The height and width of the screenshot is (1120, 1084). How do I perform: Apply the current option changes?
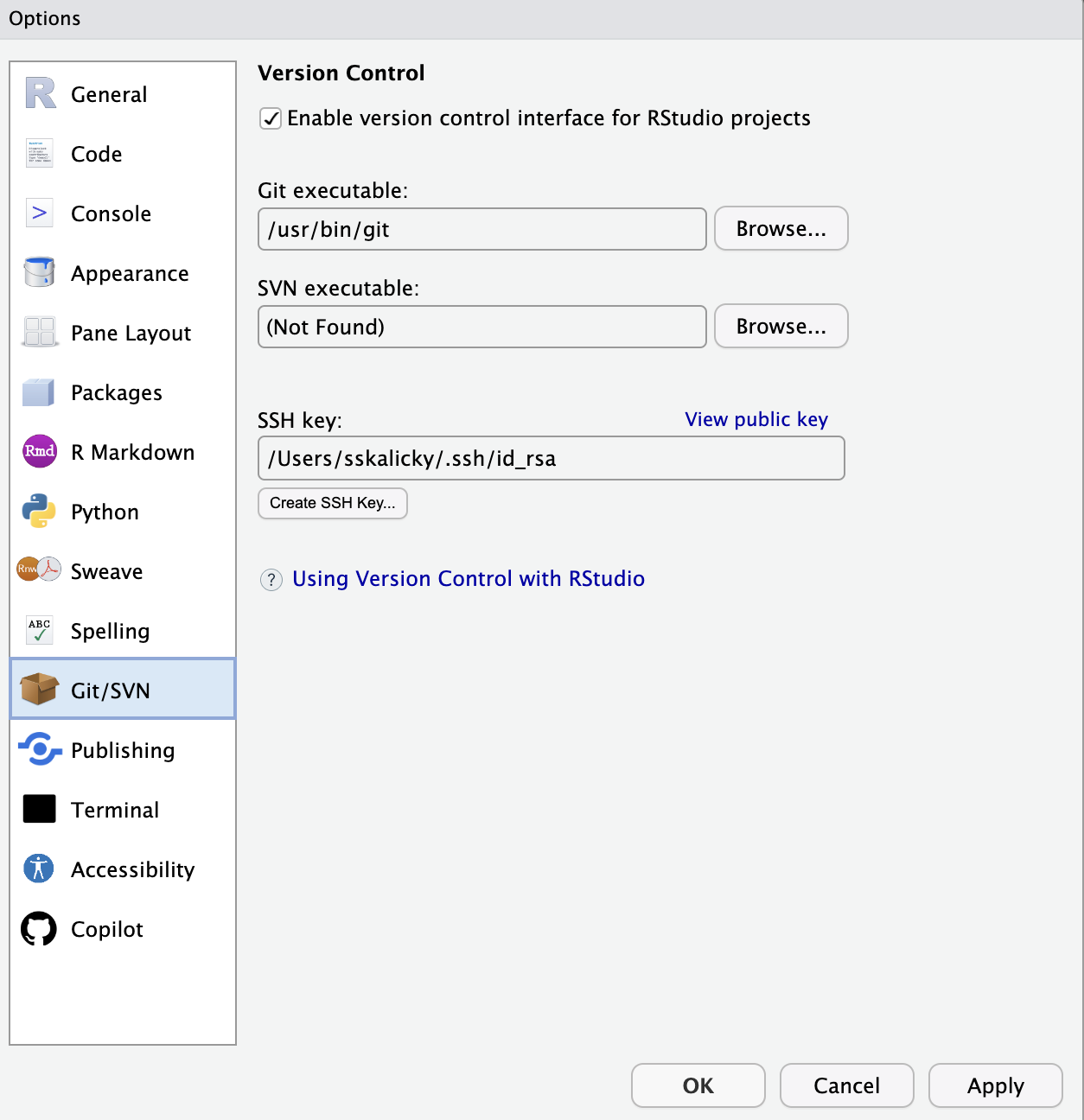pyautogui.click(x=996, y=1085)
